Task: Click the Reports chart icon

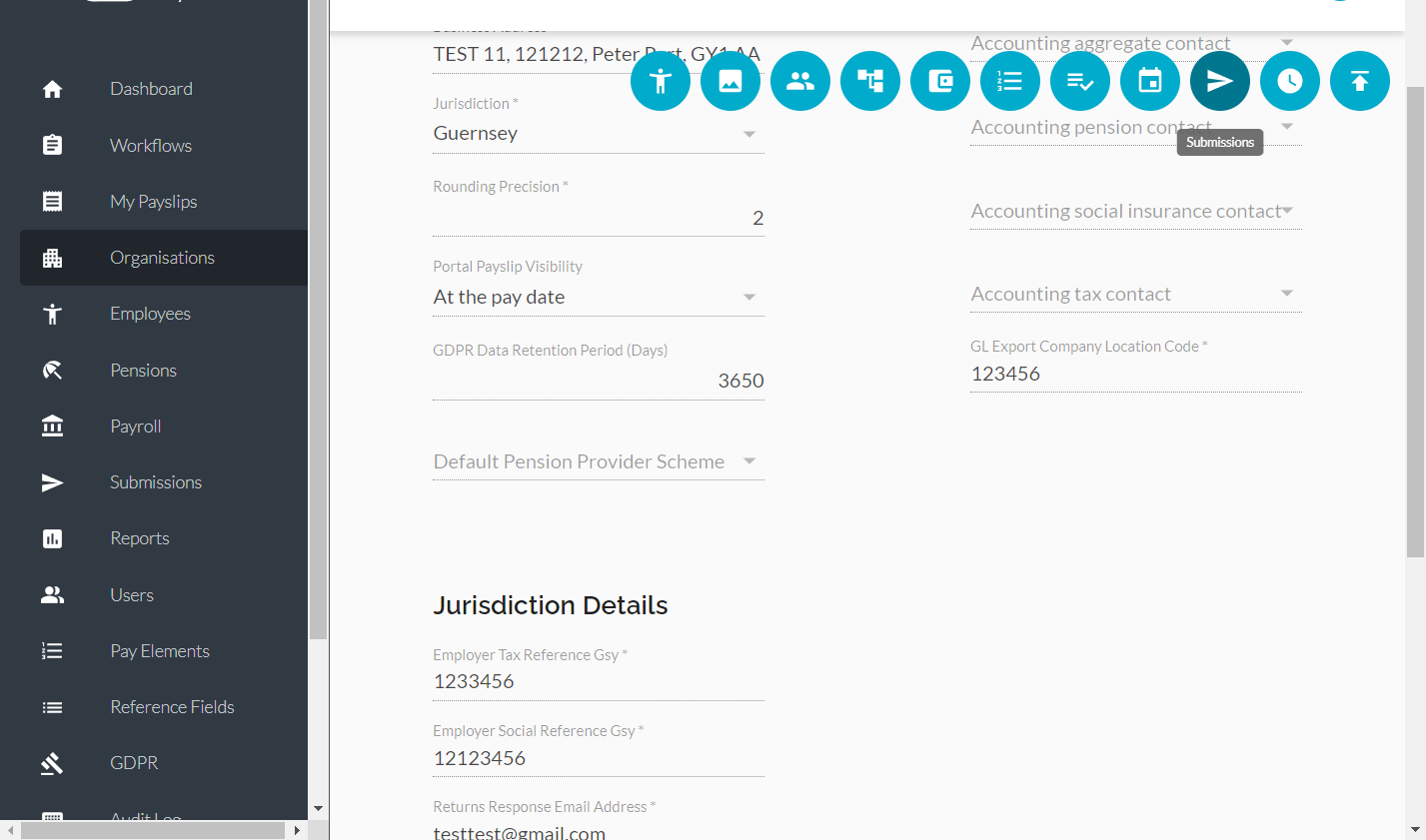Action: point(53,538)
